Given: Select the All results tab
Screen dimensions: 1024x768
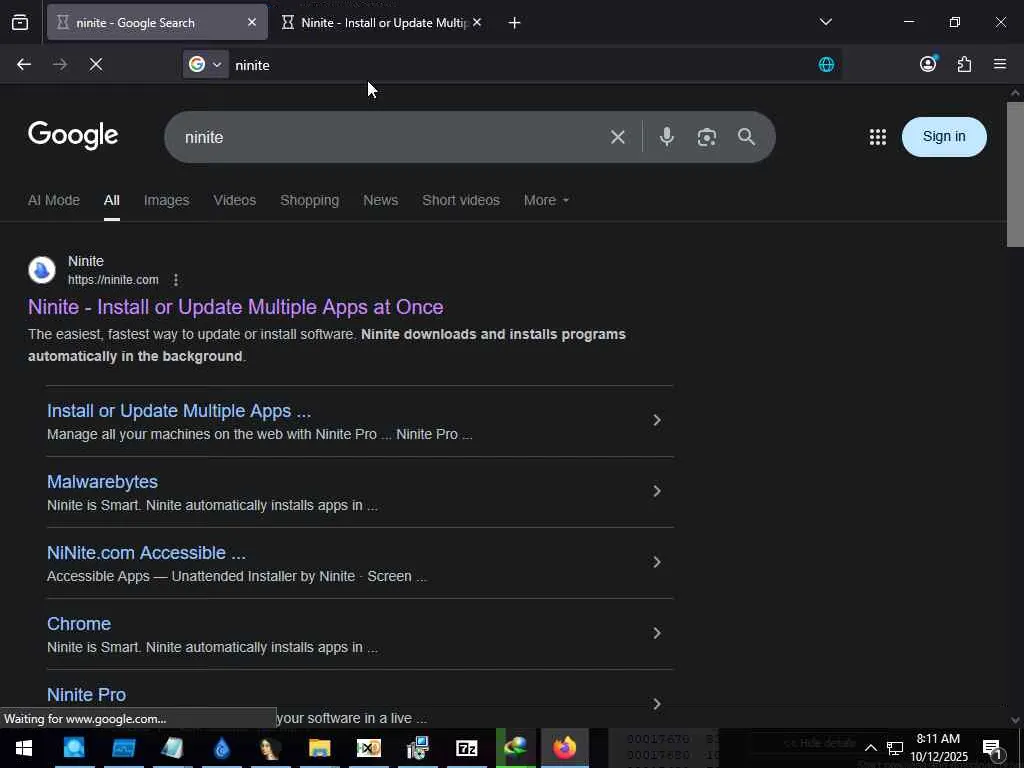Looking at the screenshot, I should [x=112, y=200].
